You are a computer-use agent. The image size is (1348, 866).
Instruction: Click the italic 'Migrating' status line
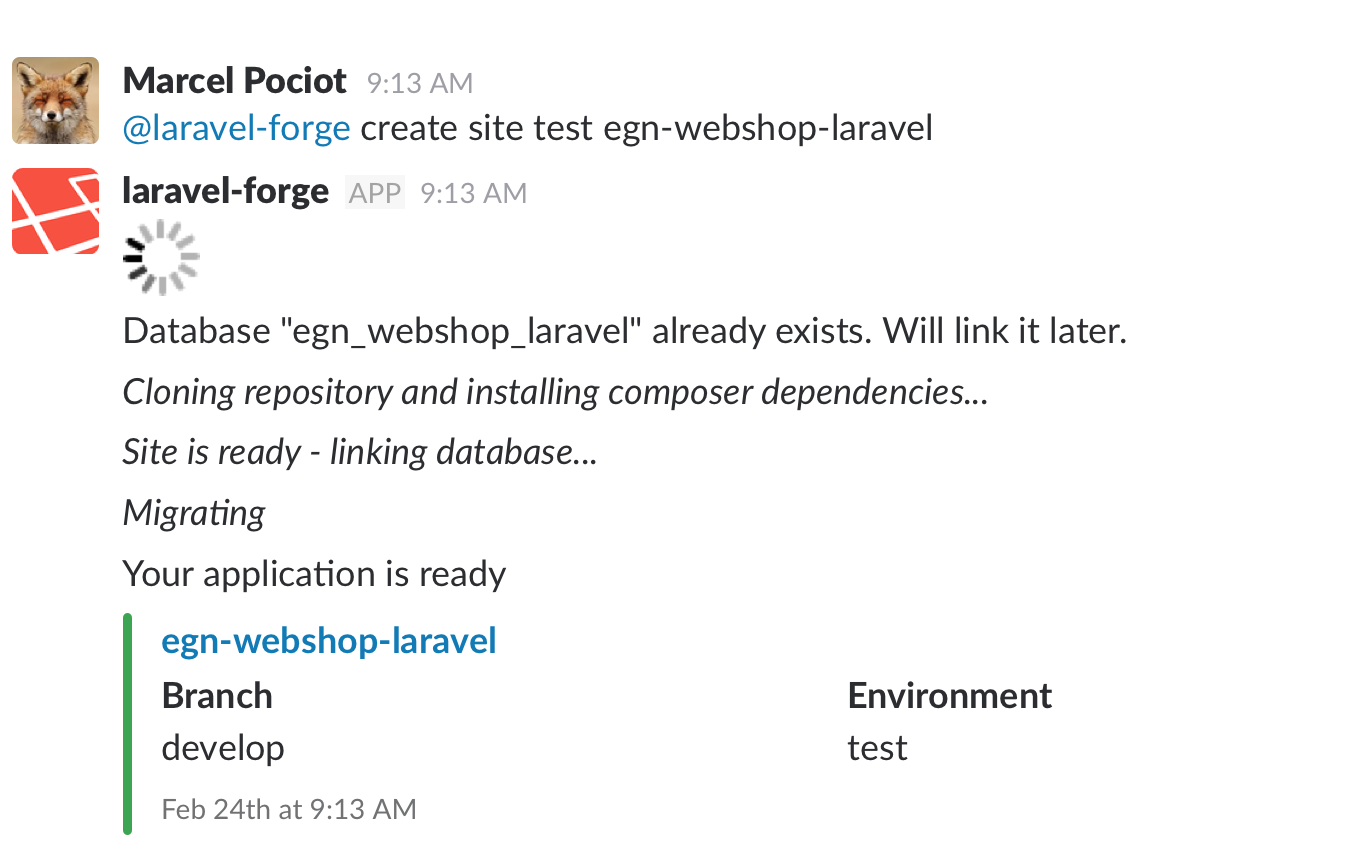(x=194, y=514)
